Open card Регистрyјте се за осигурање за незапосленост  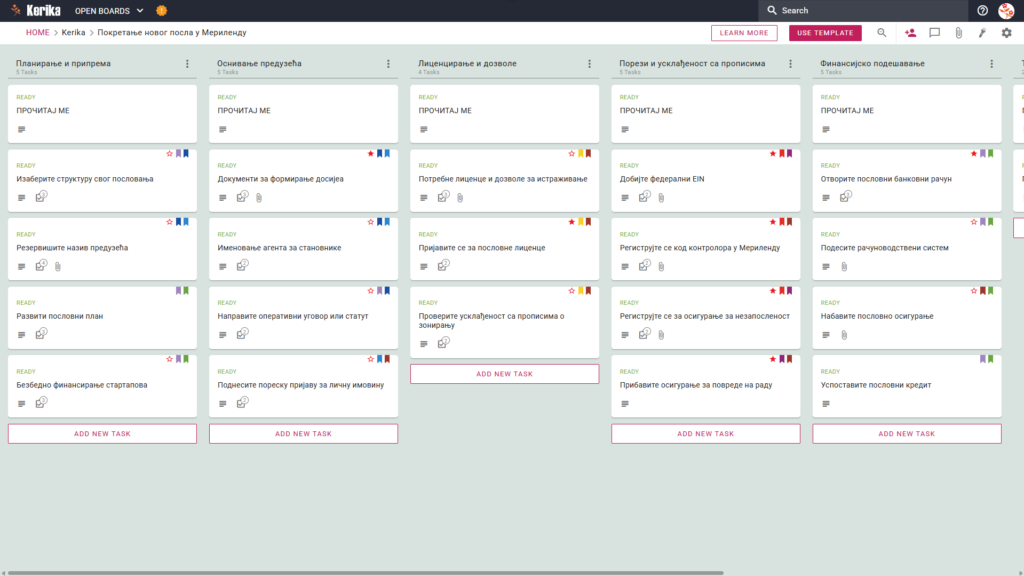tap(705, 317)
